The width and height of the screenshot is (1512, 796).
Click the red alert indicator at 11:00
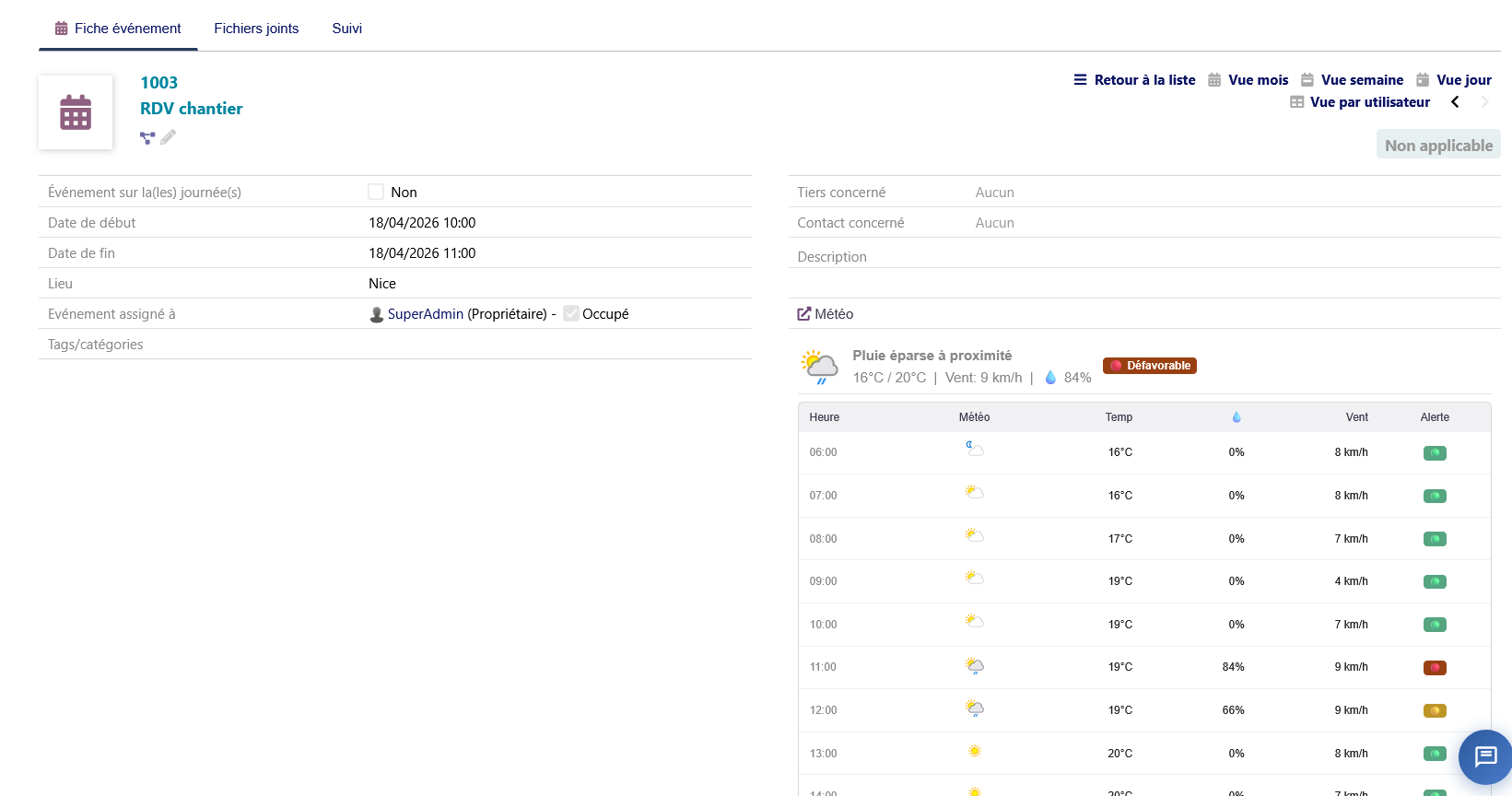(1434, 668)
